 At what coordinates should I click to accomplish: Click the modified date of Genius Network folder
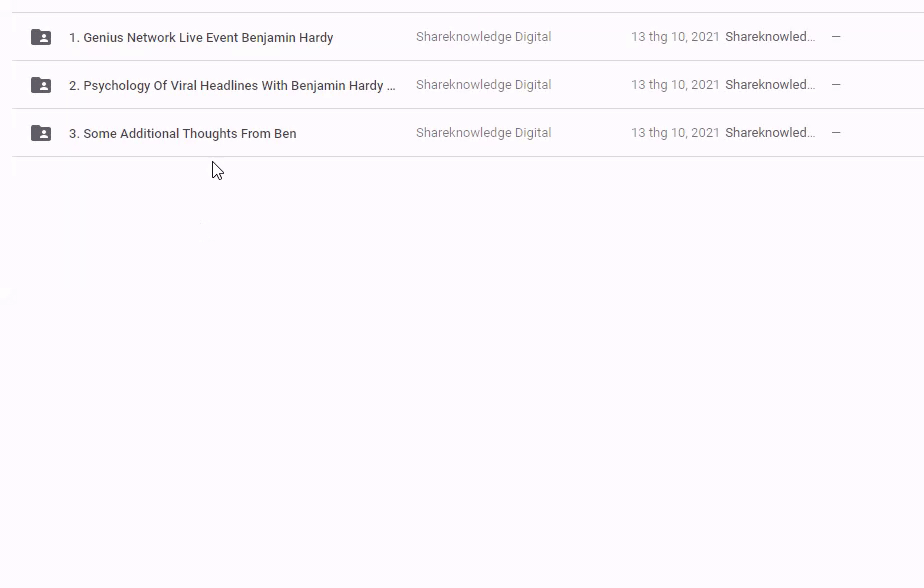675,37
